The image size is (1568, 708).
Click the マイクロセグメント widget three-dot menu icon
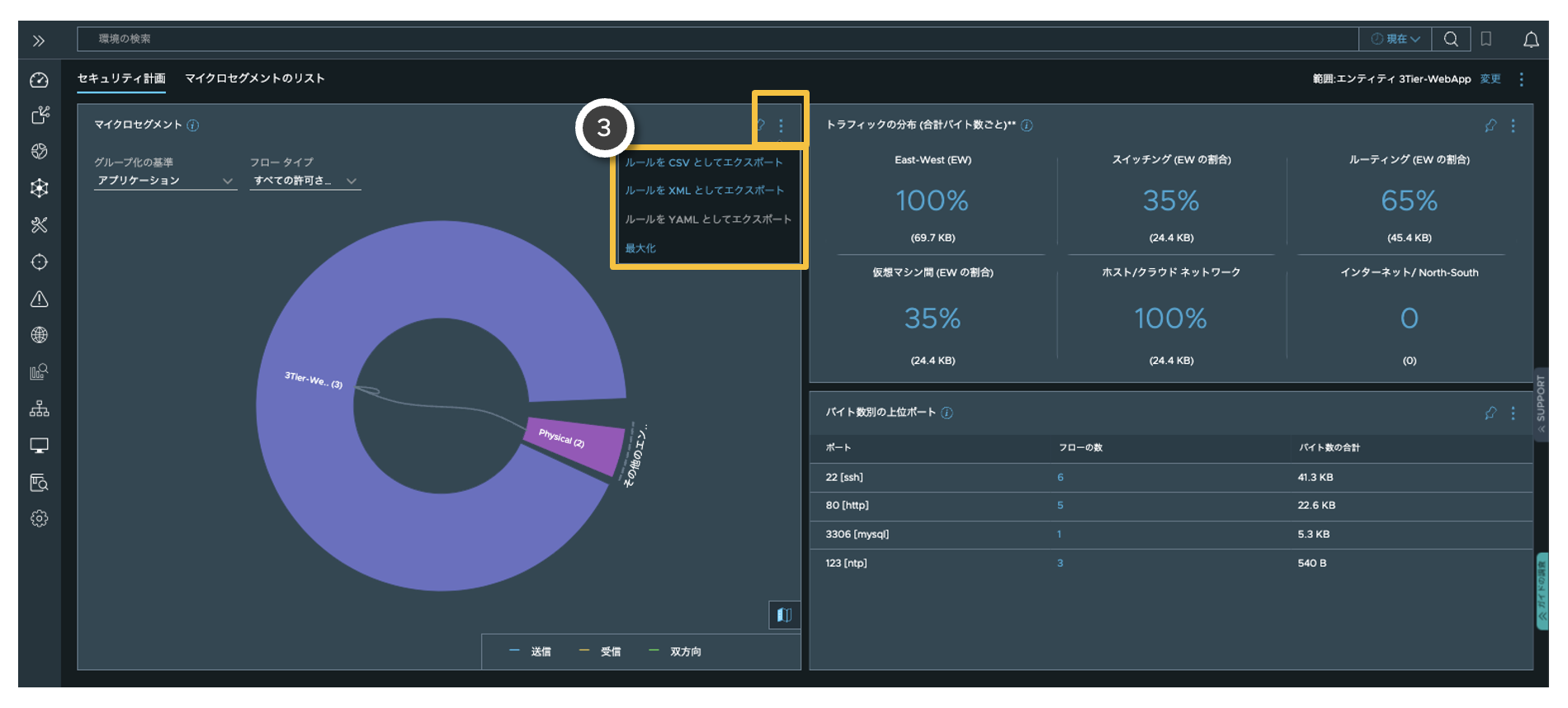point(781,126)
